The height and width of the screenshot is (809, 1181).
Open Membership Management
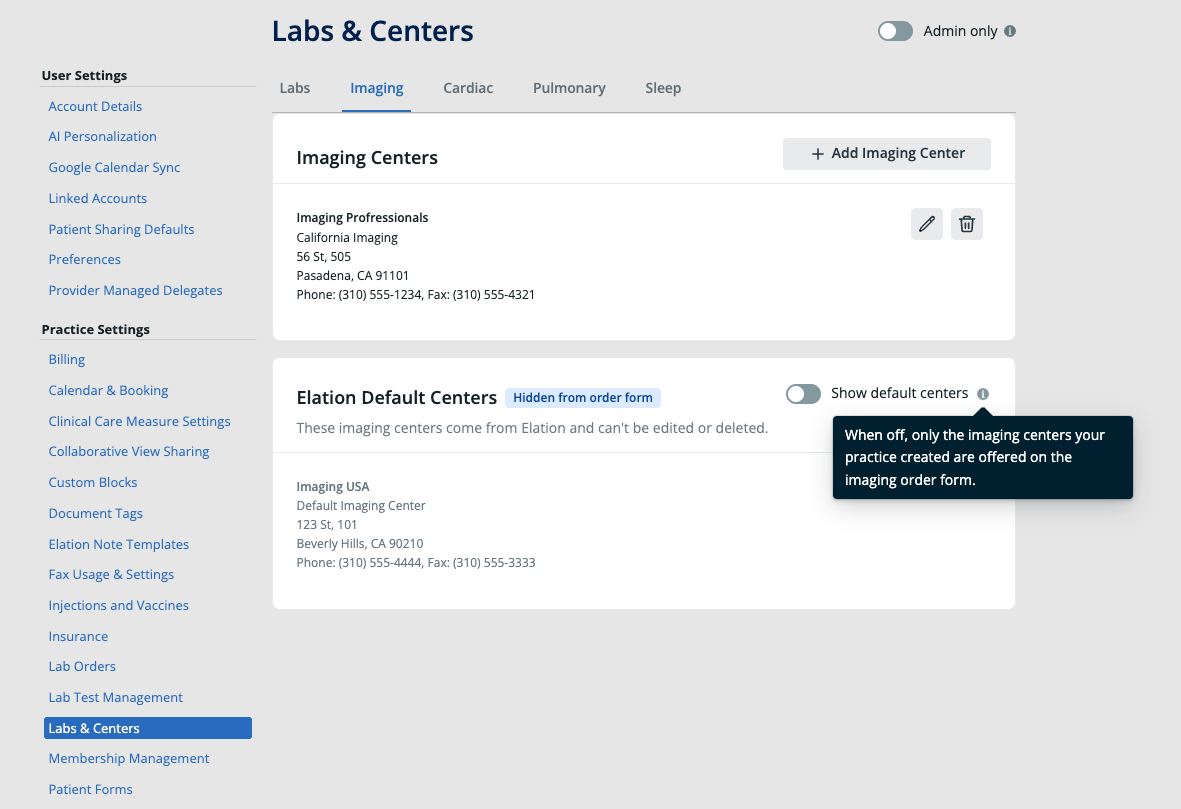click(x=129, y=759)
